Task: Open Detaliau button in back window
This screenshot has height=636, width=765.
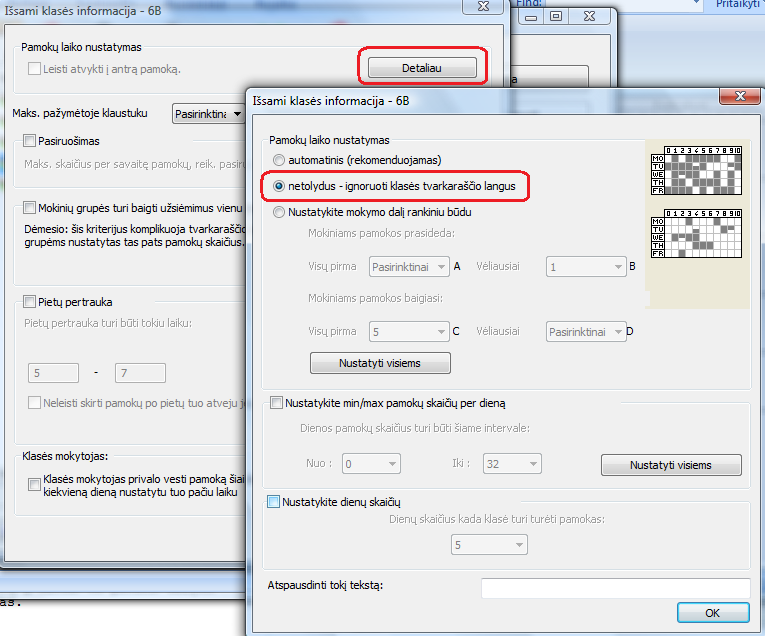Action: pos(422,68)
